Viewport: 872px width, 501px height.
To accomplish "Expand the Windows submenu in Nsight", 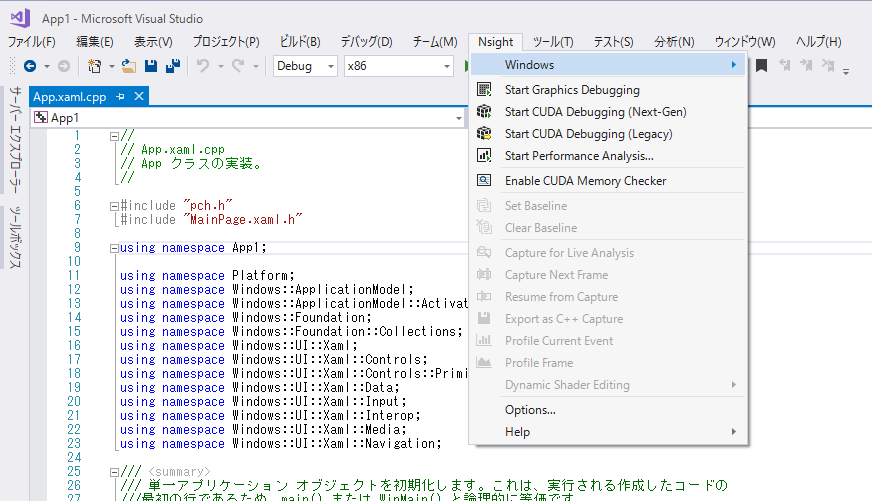I will pos(608,65).
